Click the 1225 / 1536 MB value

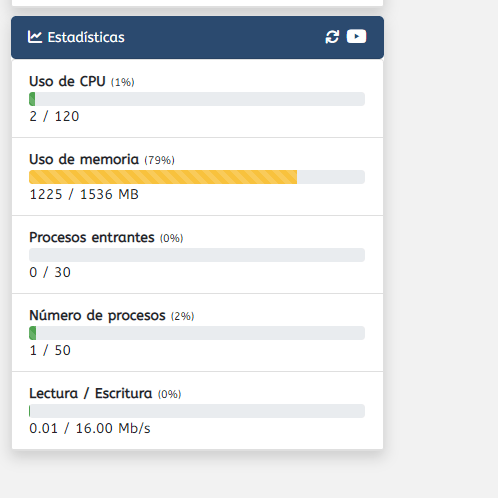tap(84, 194)
